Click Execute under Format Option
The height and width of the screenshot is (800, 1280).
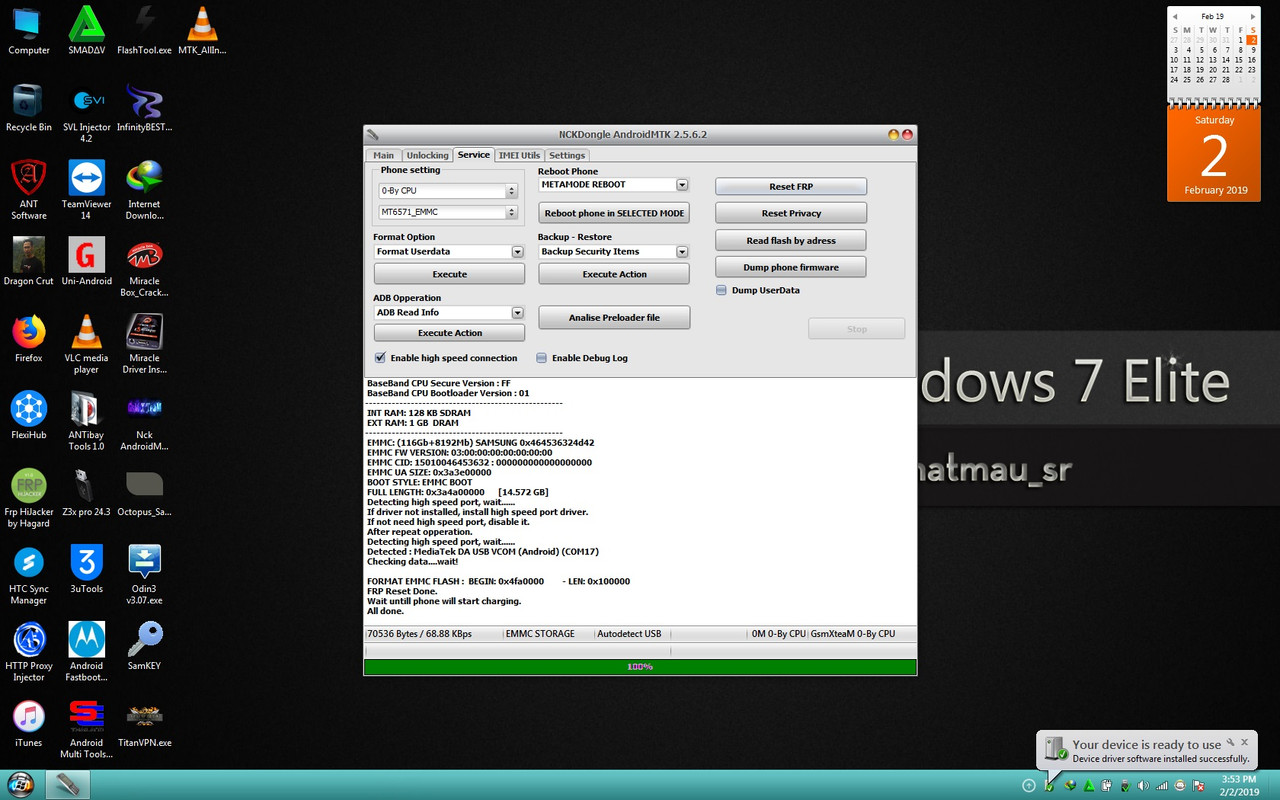coord(449,274)
